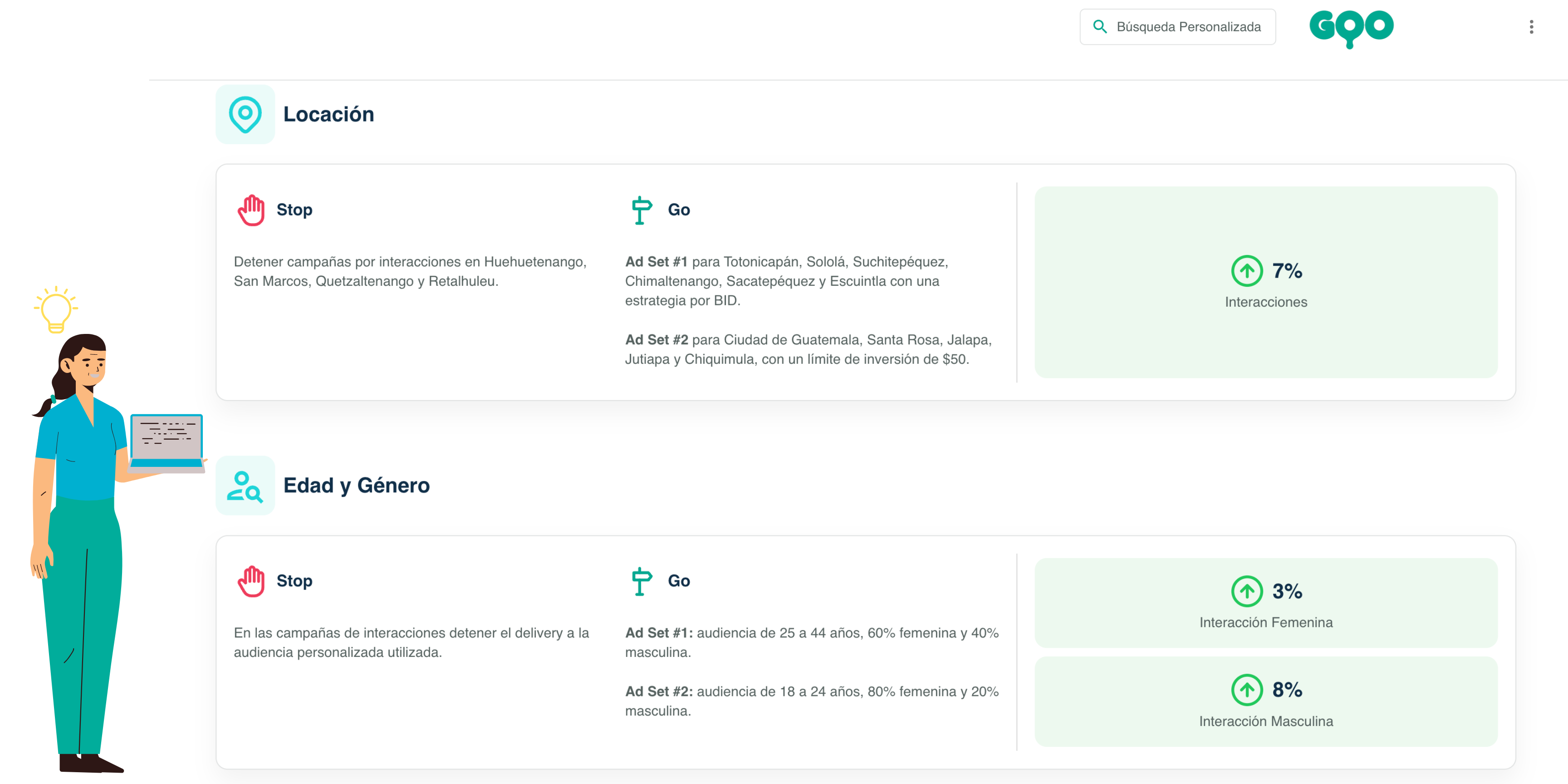Viewport: 1568px width, 784px height.
Task: Click the Edad y Género person-search icon
Action: tap(245, 486)
